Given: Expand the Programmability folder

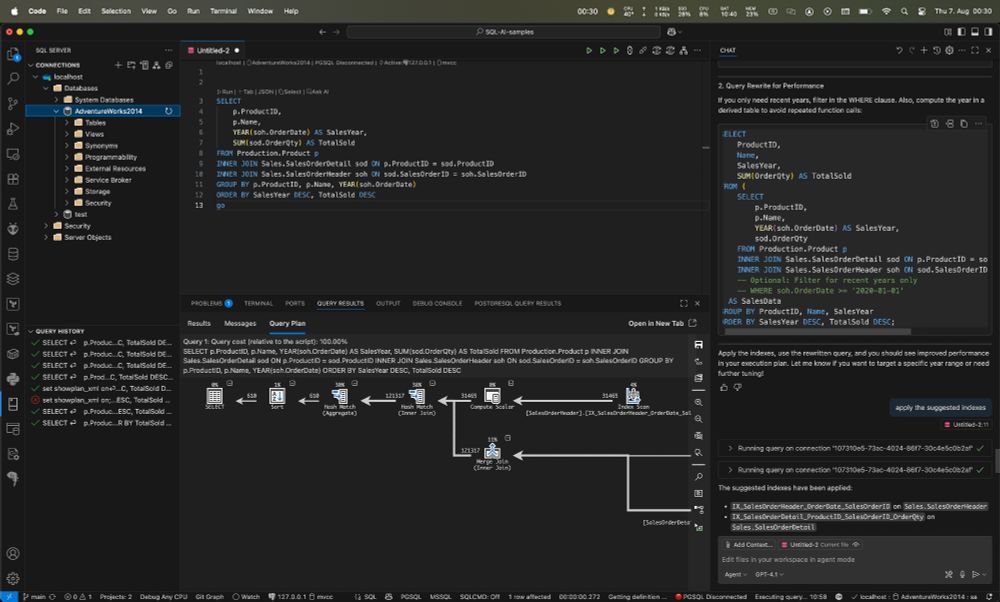Looking at the screenshot, I should click(66, 157).
